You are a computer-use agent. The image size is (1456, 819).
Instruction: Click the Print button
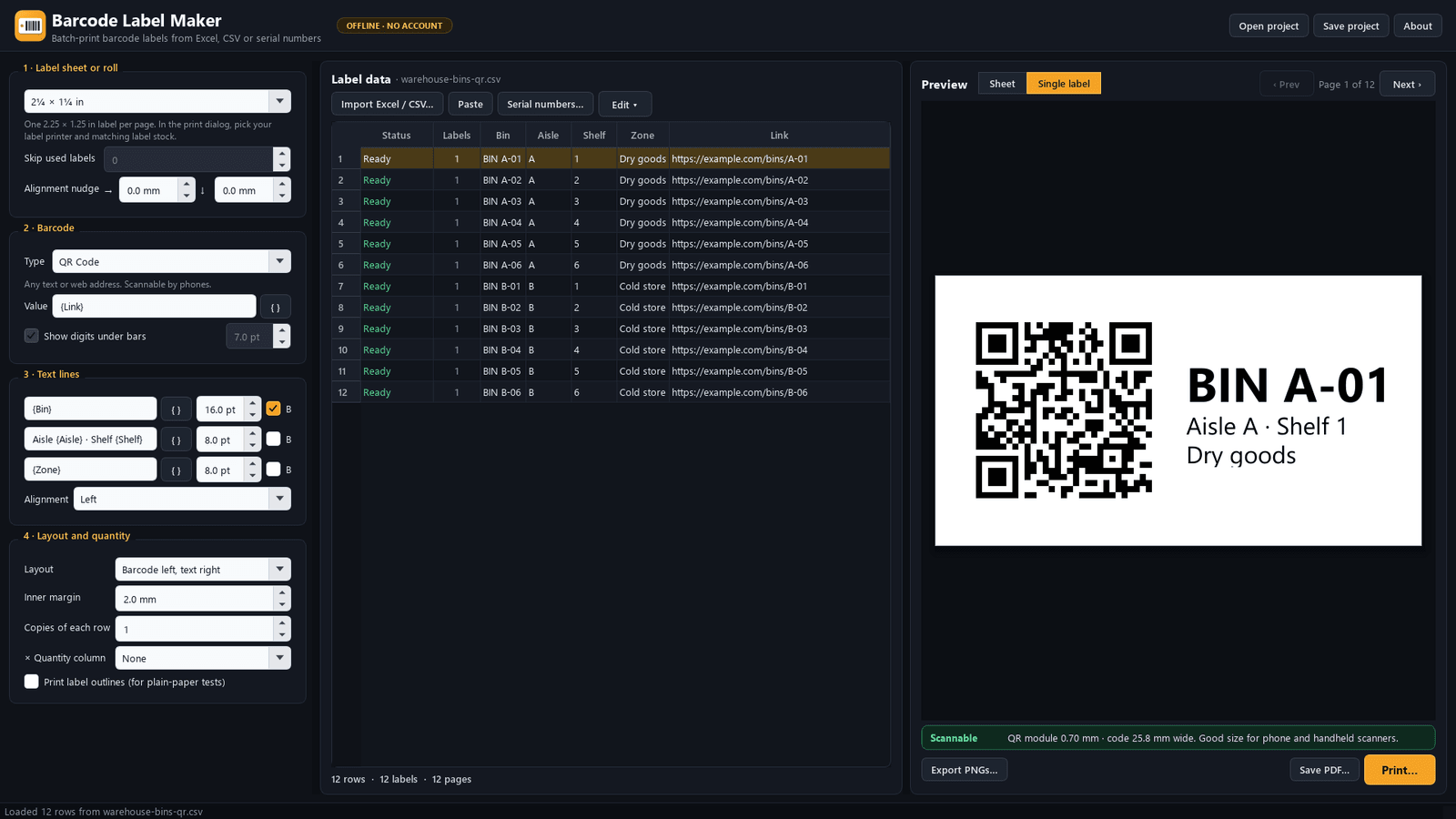1400,770
